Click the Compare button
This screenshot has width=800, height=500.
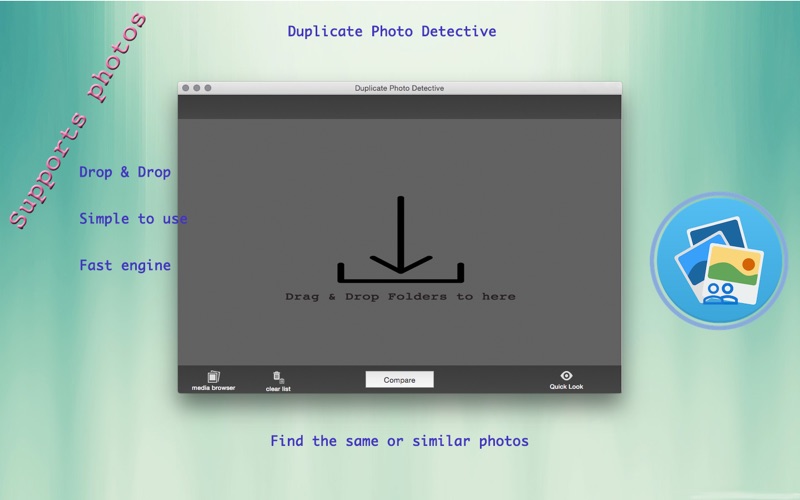click(x=399, y=380)
